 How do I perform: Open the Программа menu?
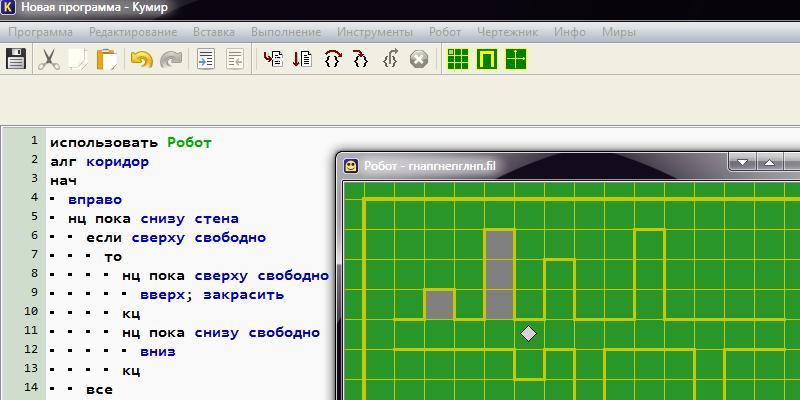coord(40,32)
